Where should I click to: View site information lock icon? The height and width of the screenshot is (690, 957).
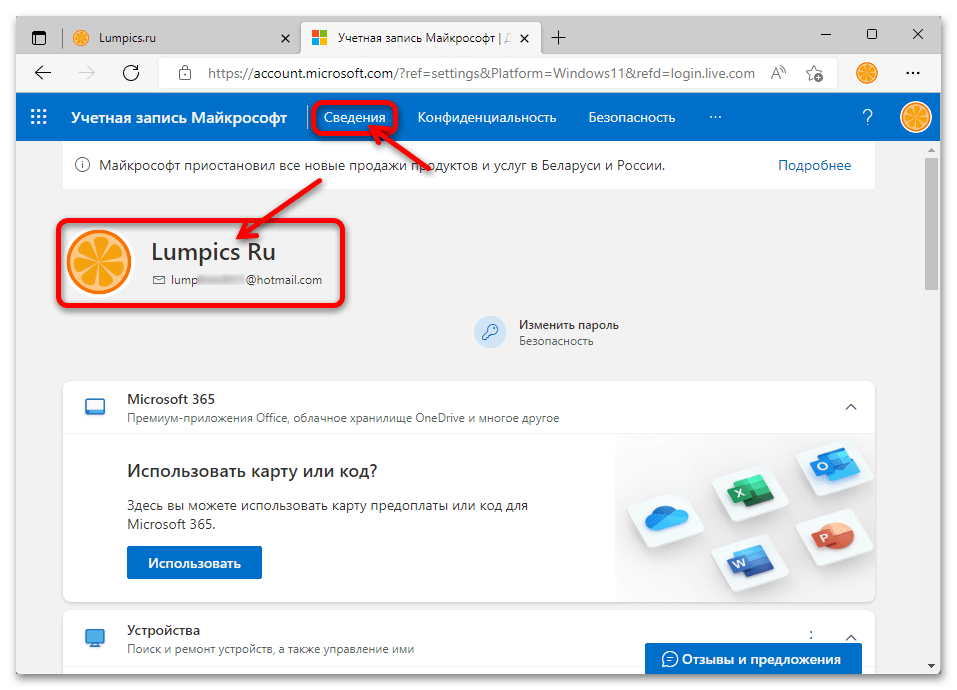[184, 73]
